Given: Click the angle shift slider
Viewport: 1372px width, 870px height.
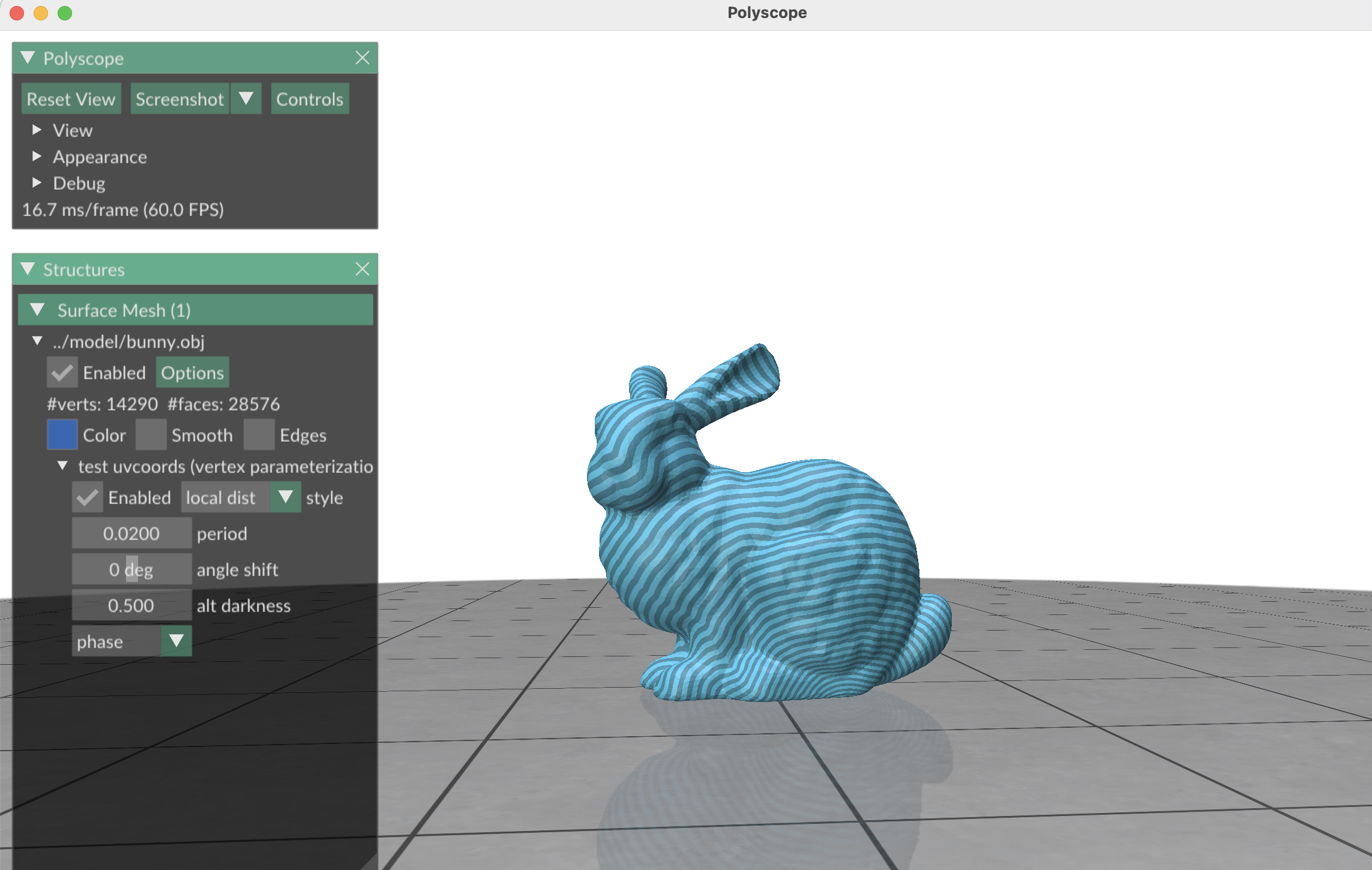Looking at the screenshot, I should point(131,569).
